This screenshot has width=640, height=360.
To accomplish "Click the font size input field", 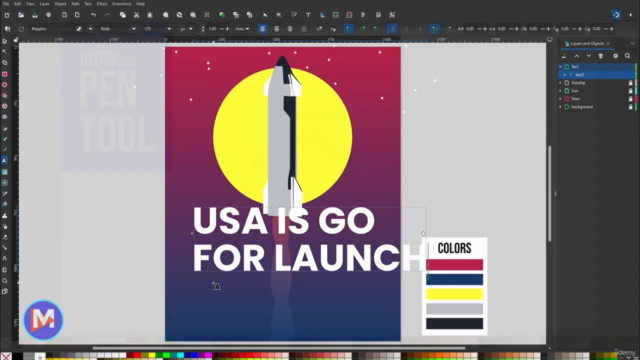I will coord(153,29).
